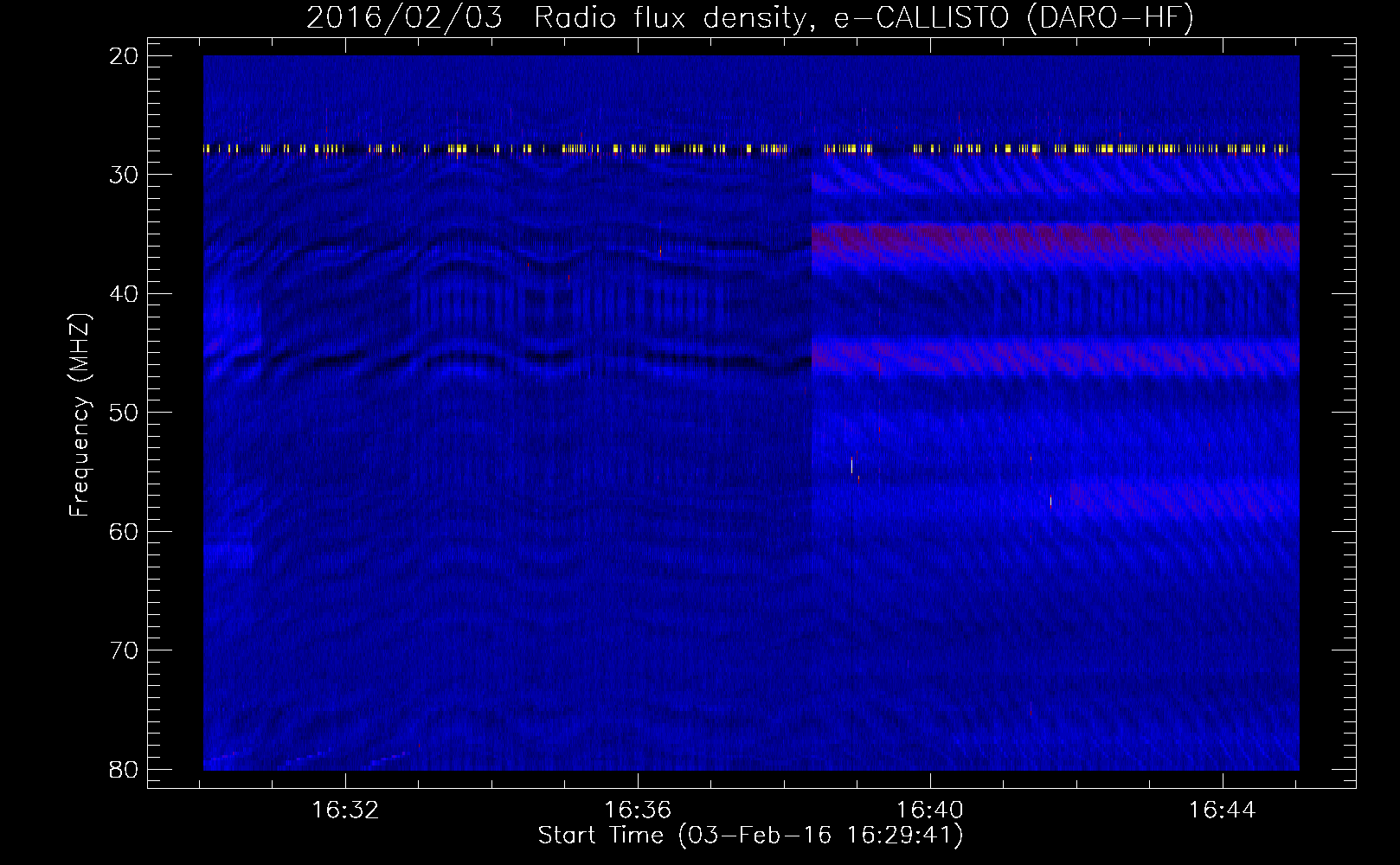Click the 40 frequency tick label

125,294
